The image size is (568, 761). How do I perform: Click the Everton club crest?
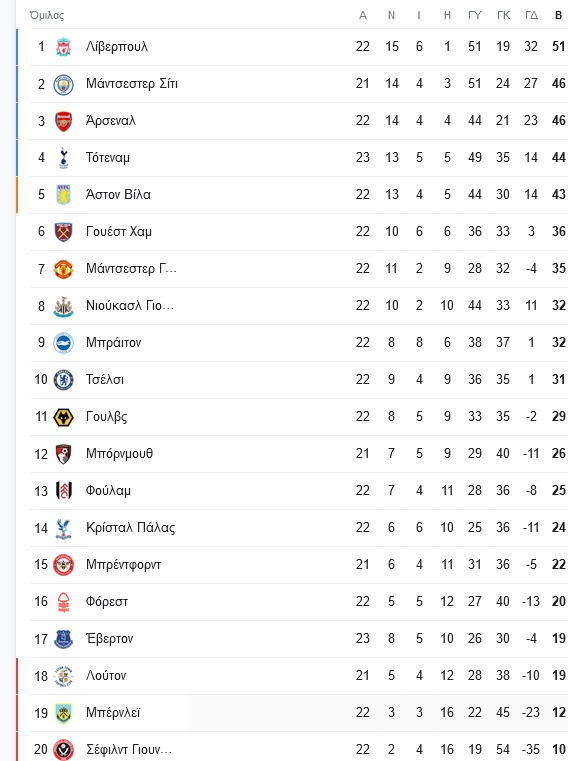point(63,639)
